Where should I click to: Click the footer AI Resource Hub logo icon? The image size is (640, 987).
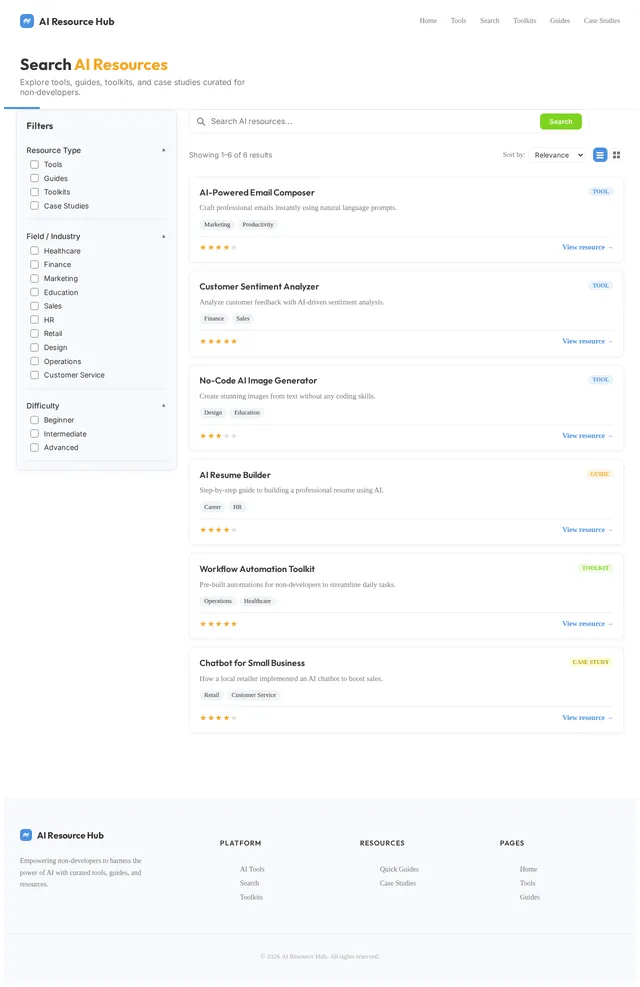[26, 835]
